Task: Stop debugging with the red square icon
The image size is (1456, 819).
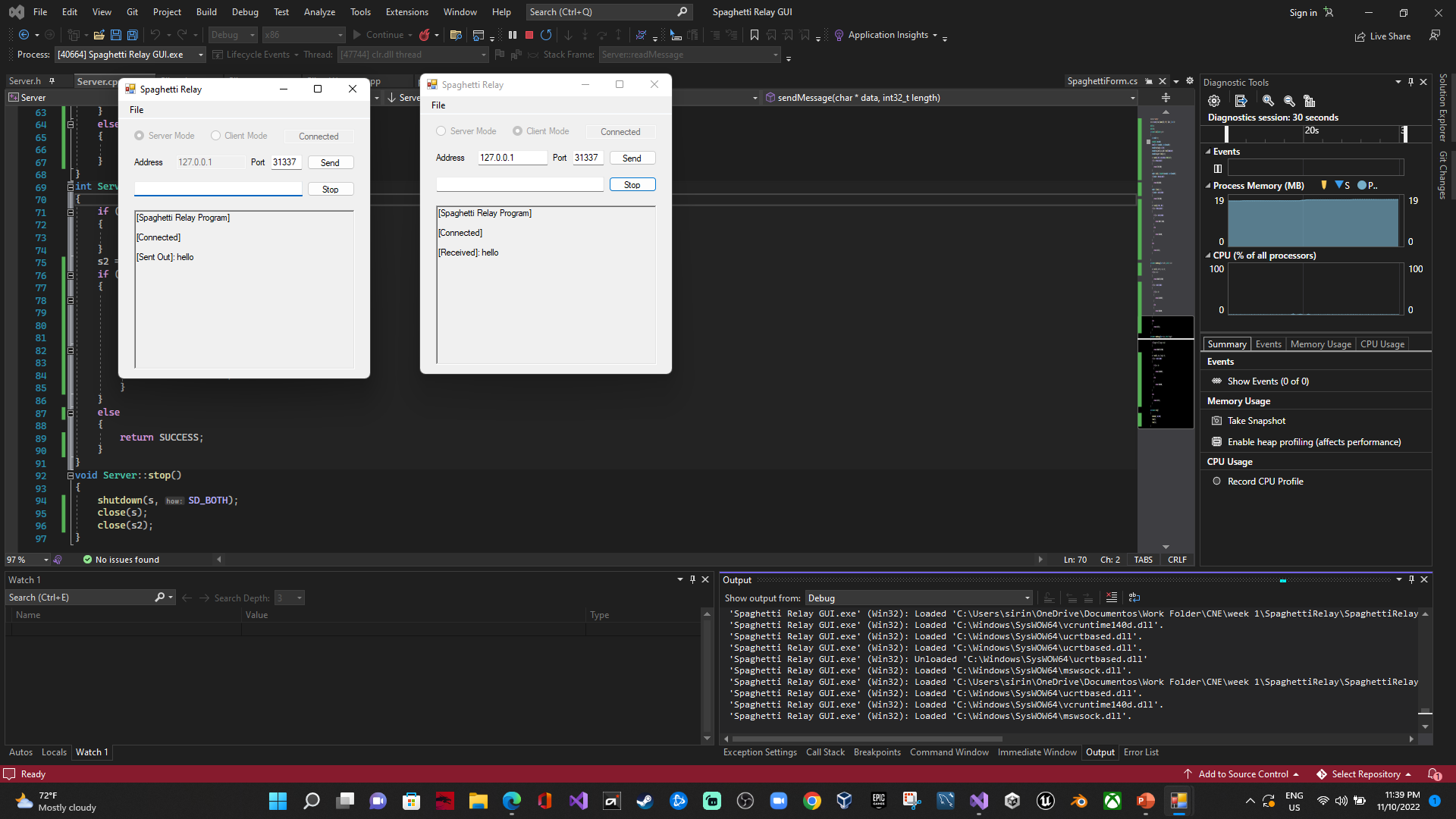Action: [x=529, y=35]
